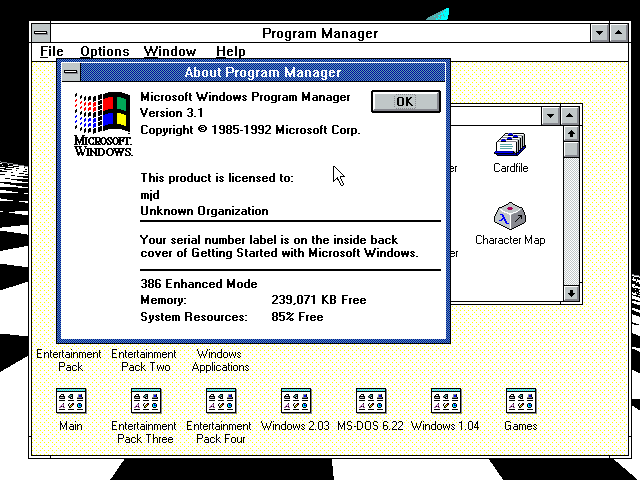This screenshot has width=640, height=480.
Task: Click the Program Manager title bar
Action: coord(320,33)
